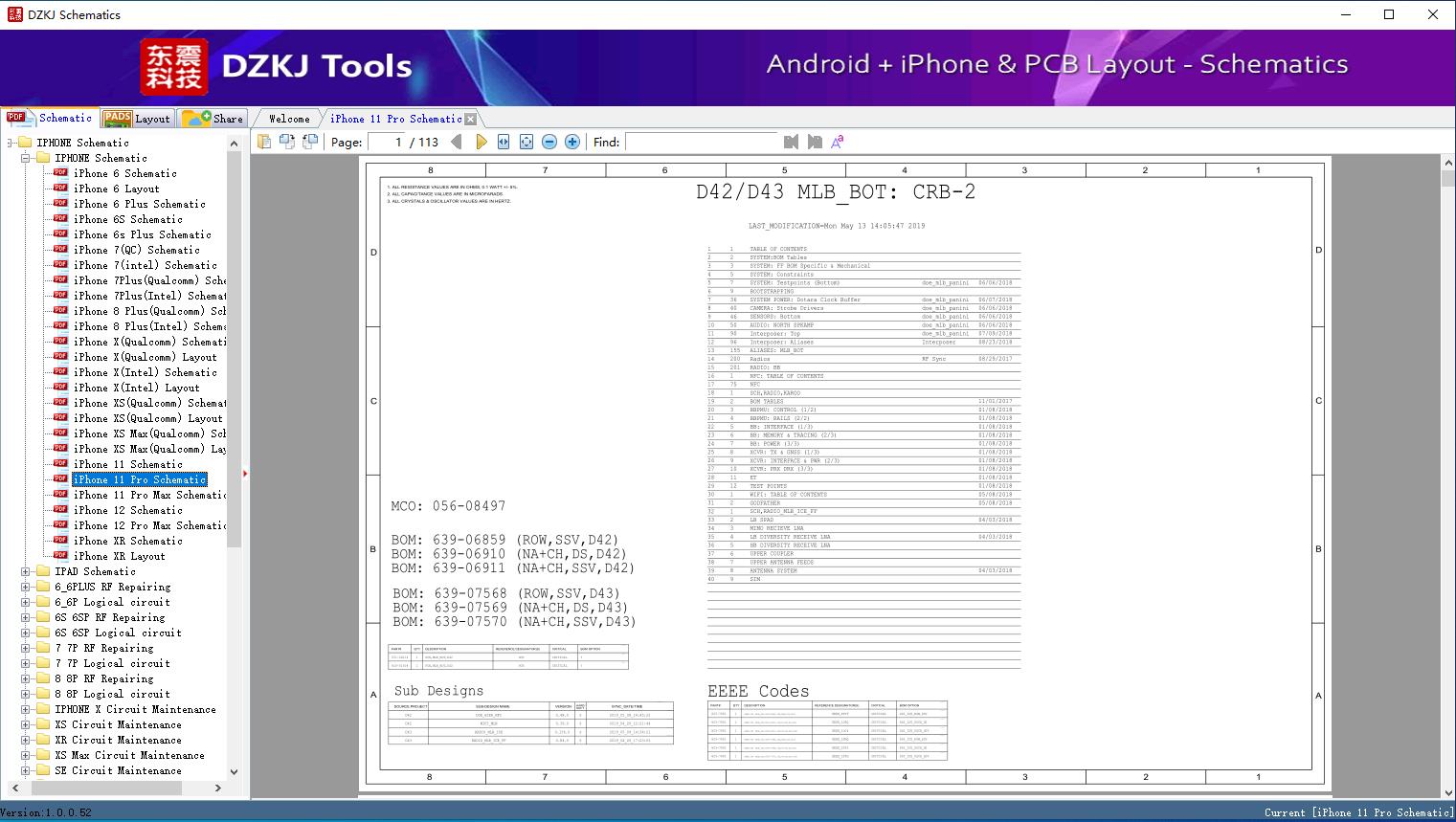This screenshot has width=1456, height=822.
Task: Expand the IPAD Schematic folder
Action: 26,571
